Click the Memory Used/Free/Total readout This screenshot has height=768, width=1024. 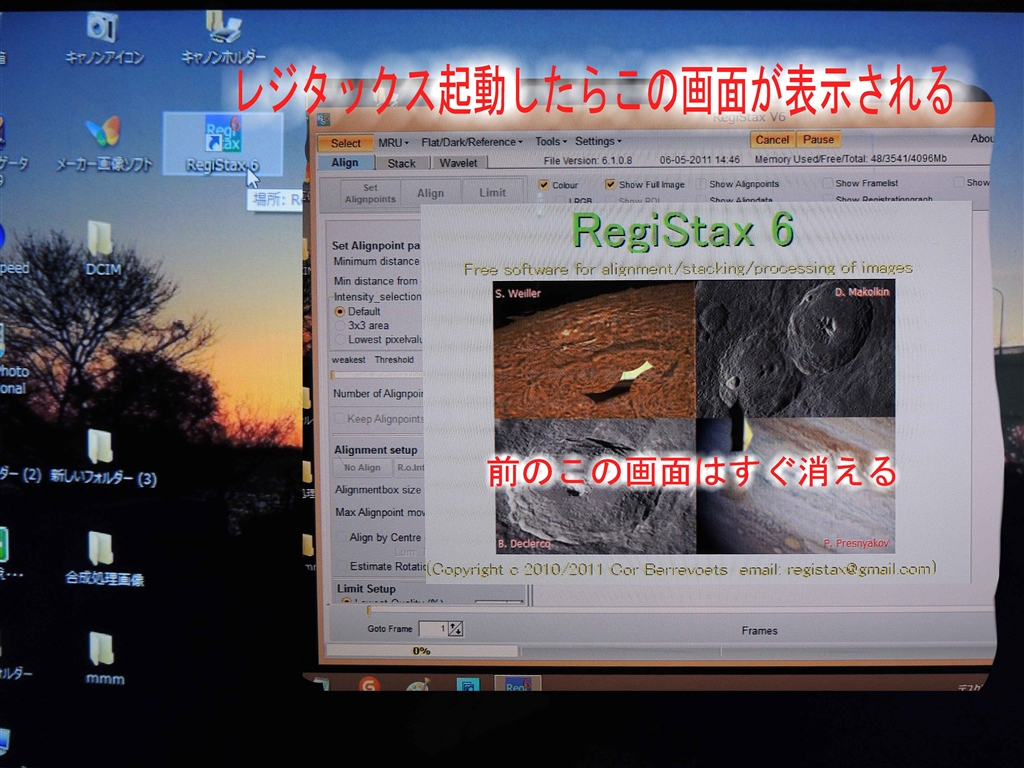click(850, 159)
